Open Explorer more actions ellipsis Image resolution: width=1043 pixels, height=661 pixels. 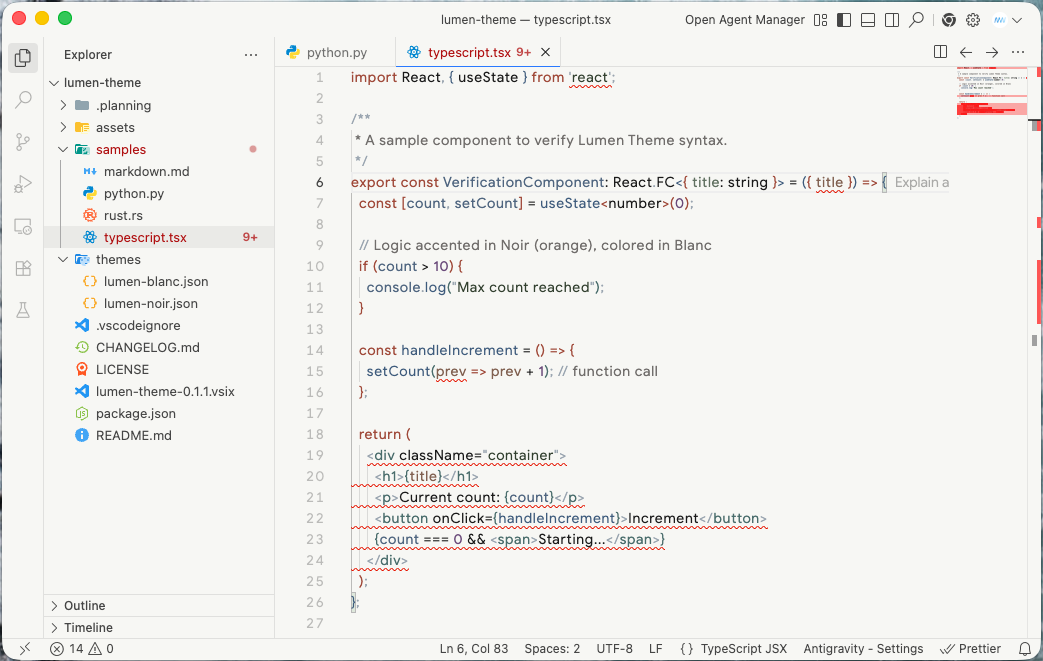251,55
